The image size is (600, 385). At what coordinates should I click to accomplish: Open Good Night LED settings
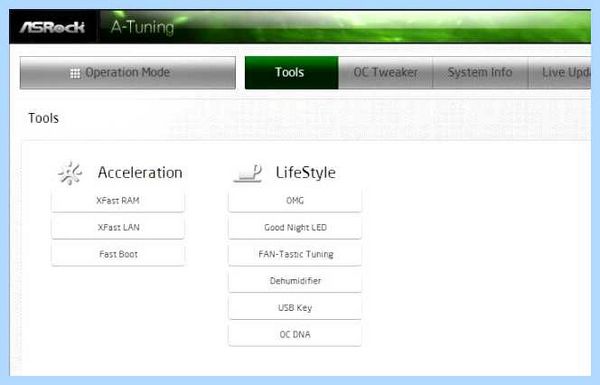tap(295, 228)
